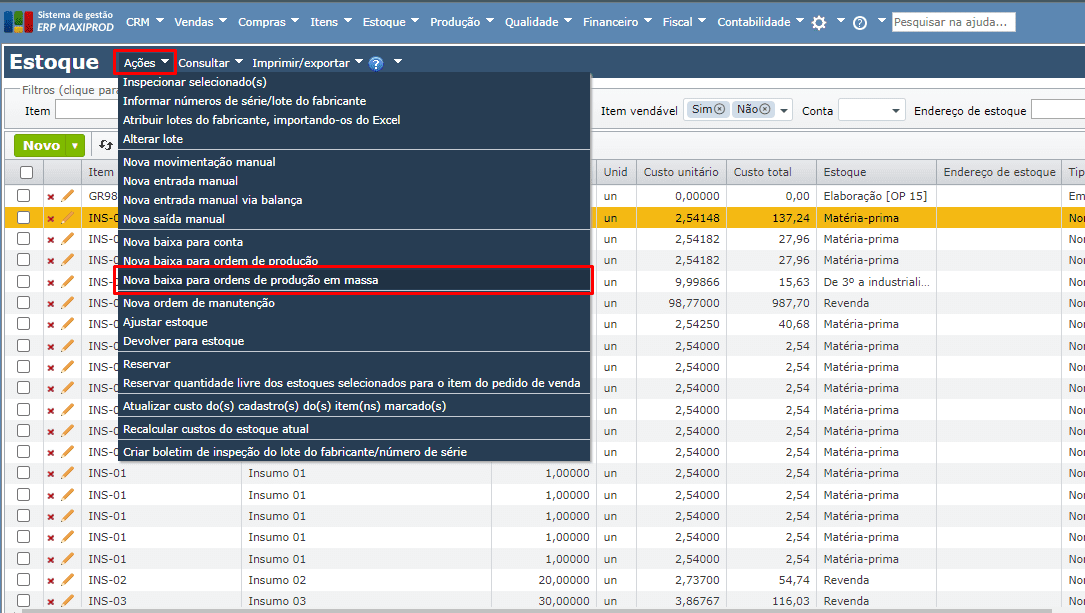Click the 'Pesquisar na ajuda' search field
The width and height of the screenshot is (1085, 613).
953,22
